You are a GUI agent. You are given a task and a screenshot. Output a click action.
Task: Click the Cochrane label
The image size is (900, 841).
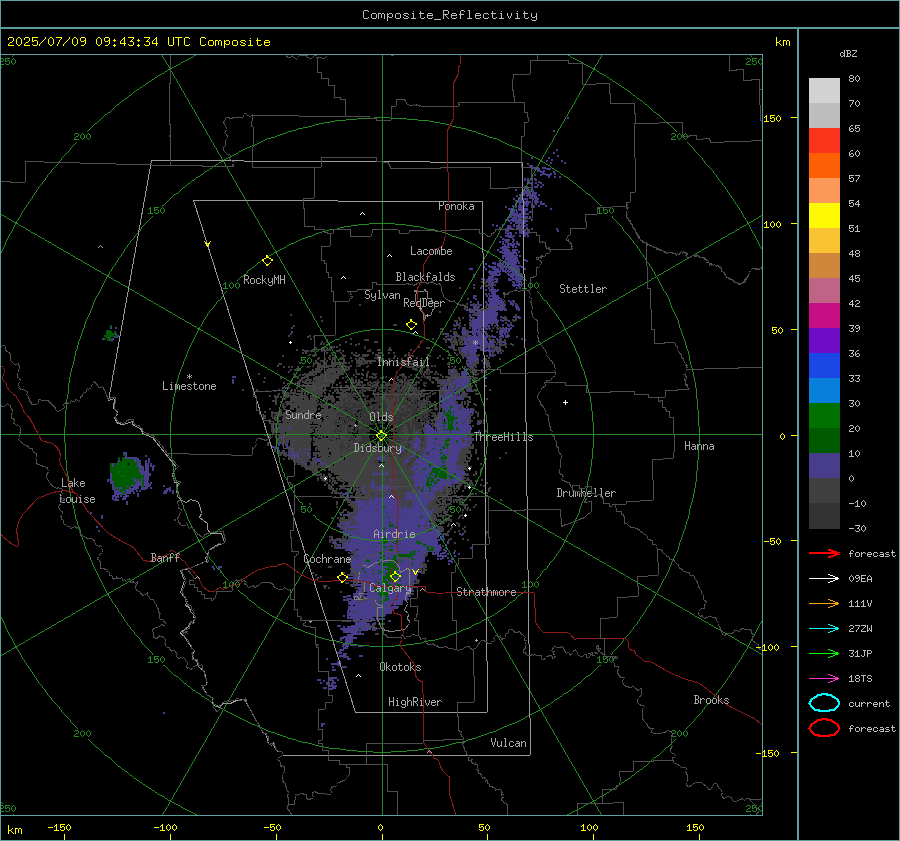327,559
